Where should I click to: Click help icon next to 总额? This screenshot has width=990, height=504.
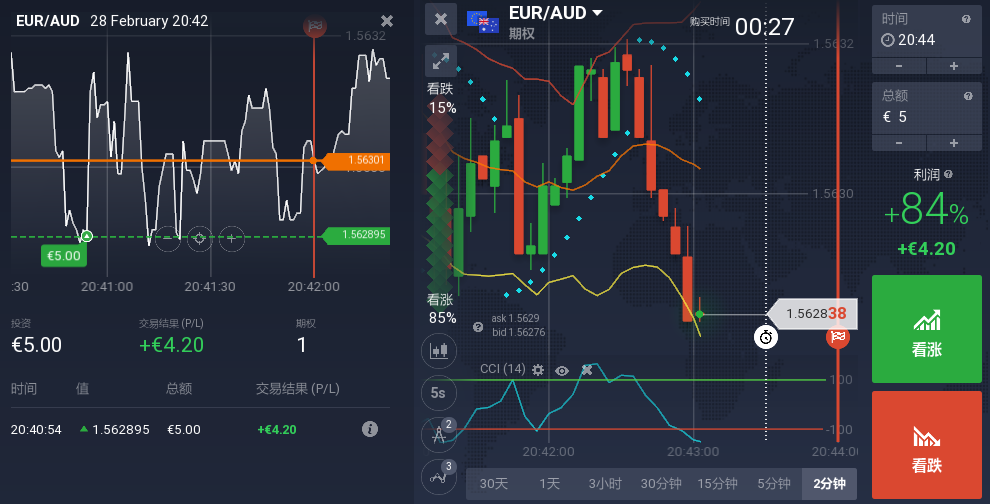(968, 97)
